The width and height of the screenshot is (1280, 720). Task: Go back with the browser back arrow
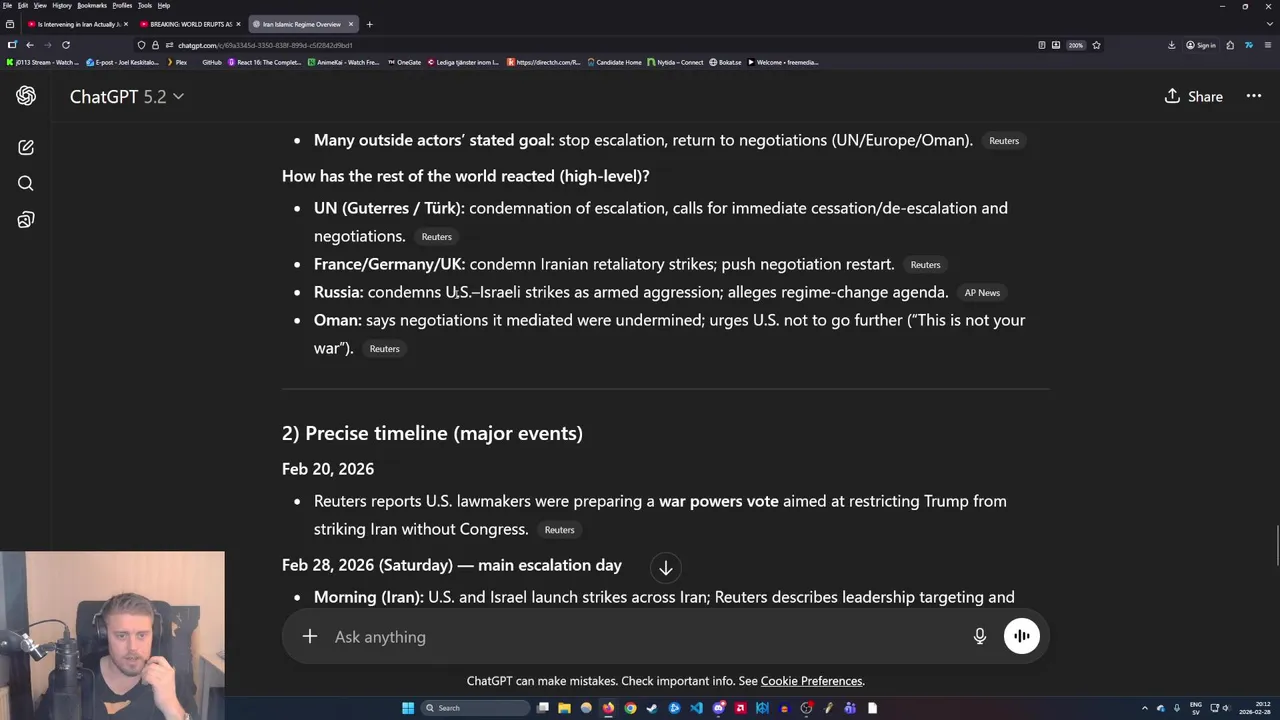coord(30,45)
